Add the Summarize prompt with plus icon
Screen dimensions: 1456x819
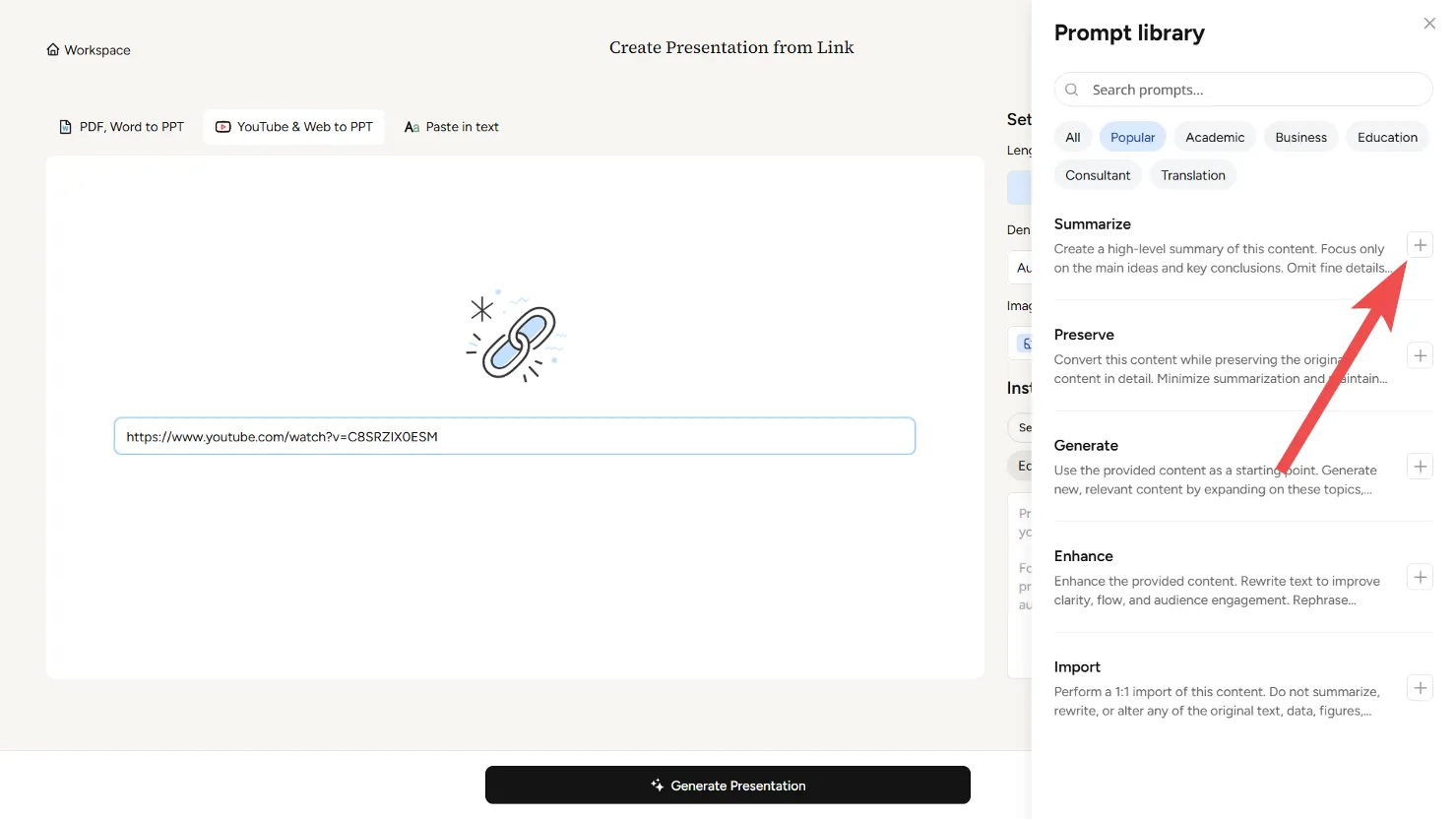coord(1420,245)
